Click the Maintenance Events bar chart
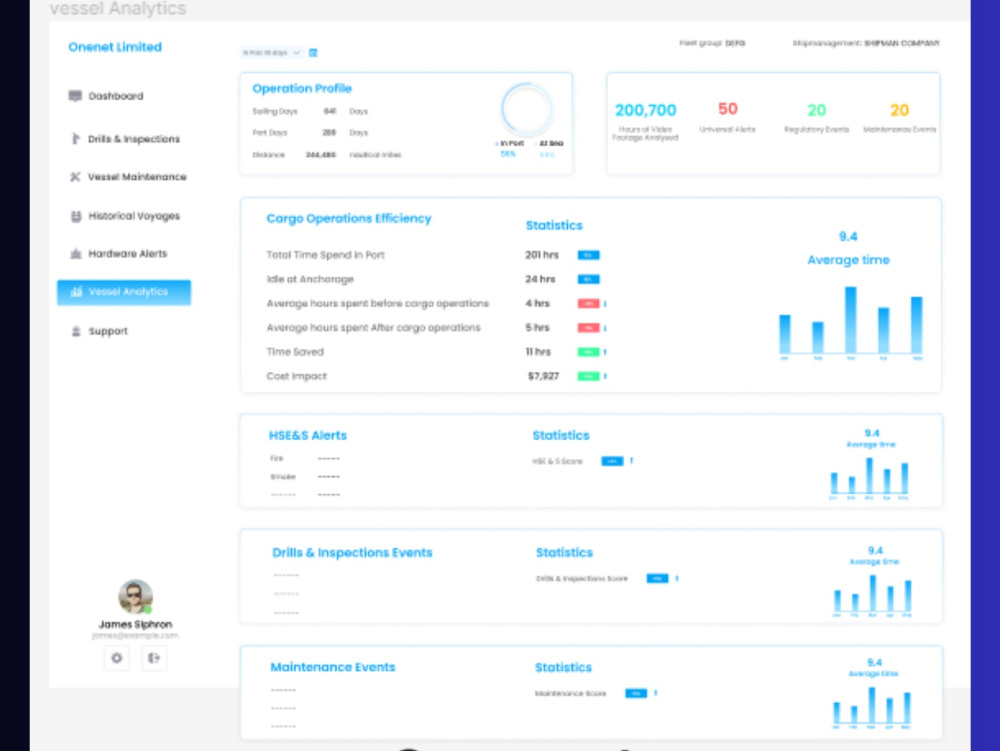 point(872,707)
